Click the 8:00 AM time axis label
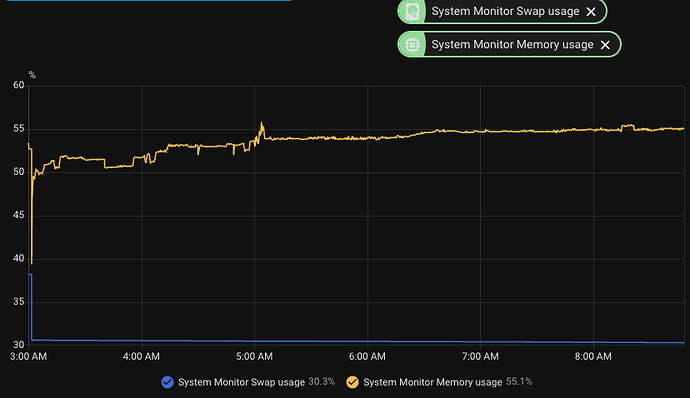Screen dimensions: 690x398 pos(593,357)
